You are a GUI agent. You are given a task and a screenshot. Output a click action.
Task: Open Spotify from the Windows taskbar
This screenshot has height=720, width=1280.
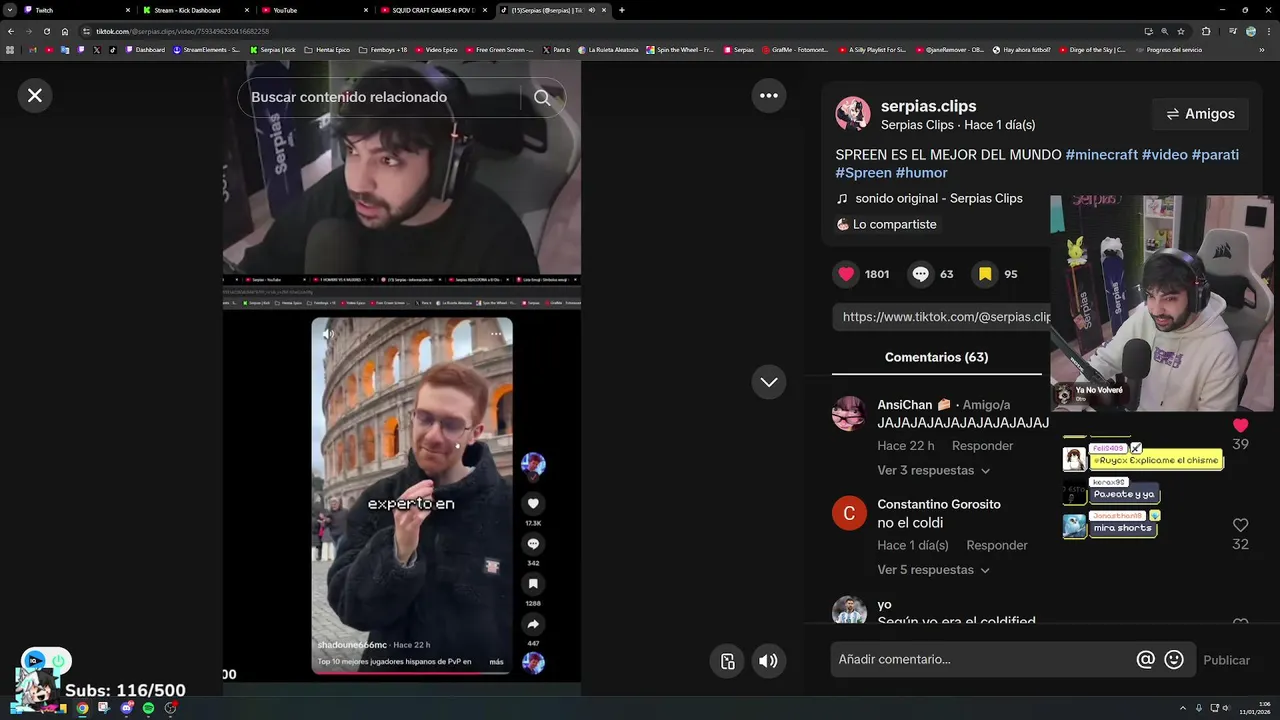[x=148, y=708]
